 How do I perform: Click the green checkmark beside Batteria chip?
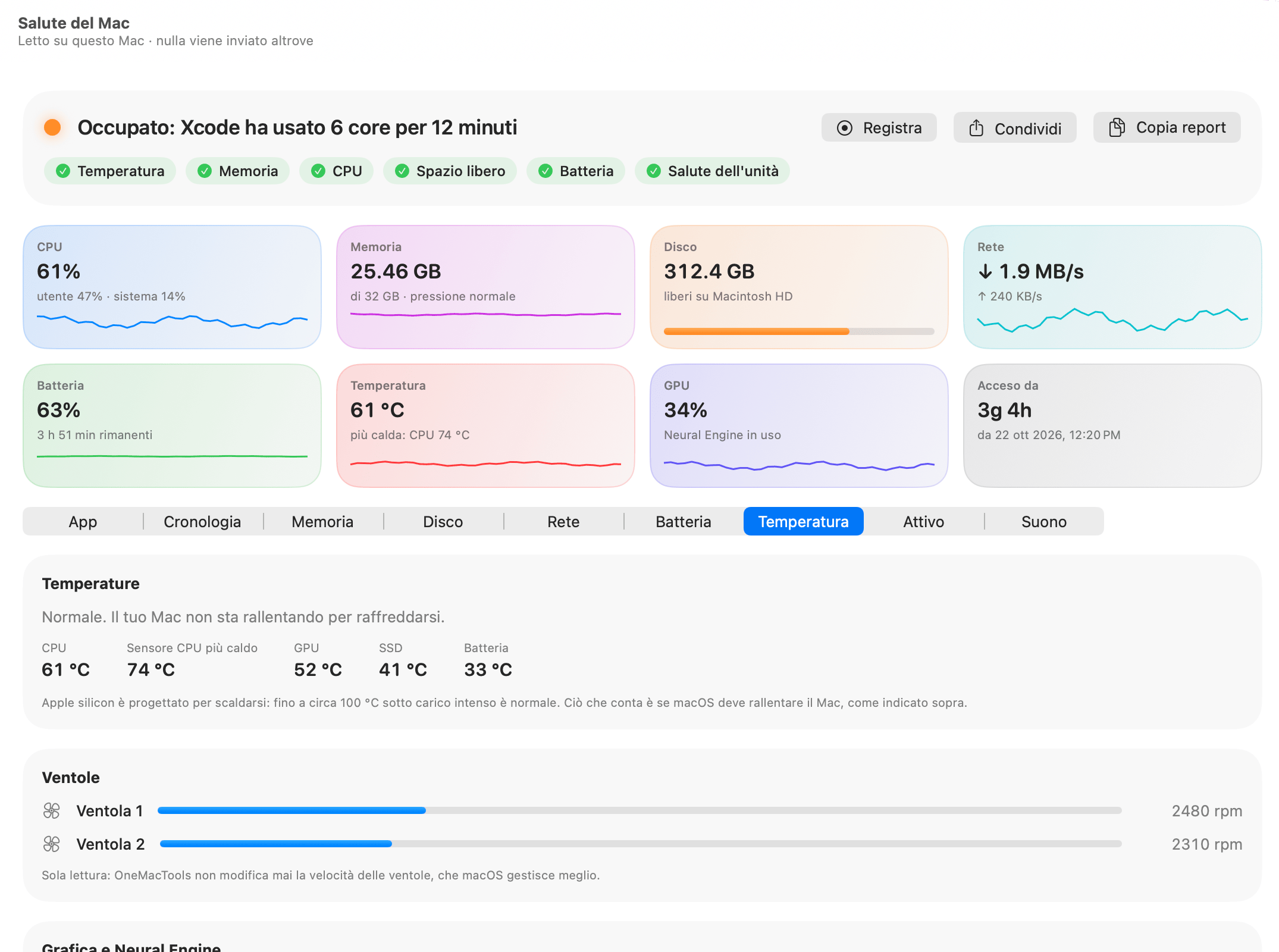[546, 171]
